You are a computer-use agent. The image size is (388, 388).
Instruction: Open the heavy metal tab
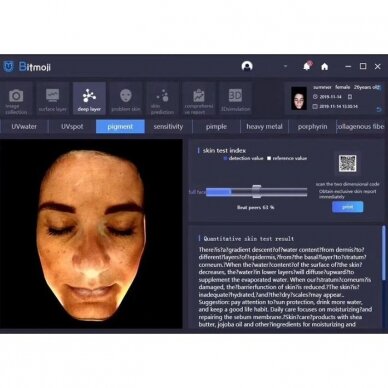[x=264, y=127]
